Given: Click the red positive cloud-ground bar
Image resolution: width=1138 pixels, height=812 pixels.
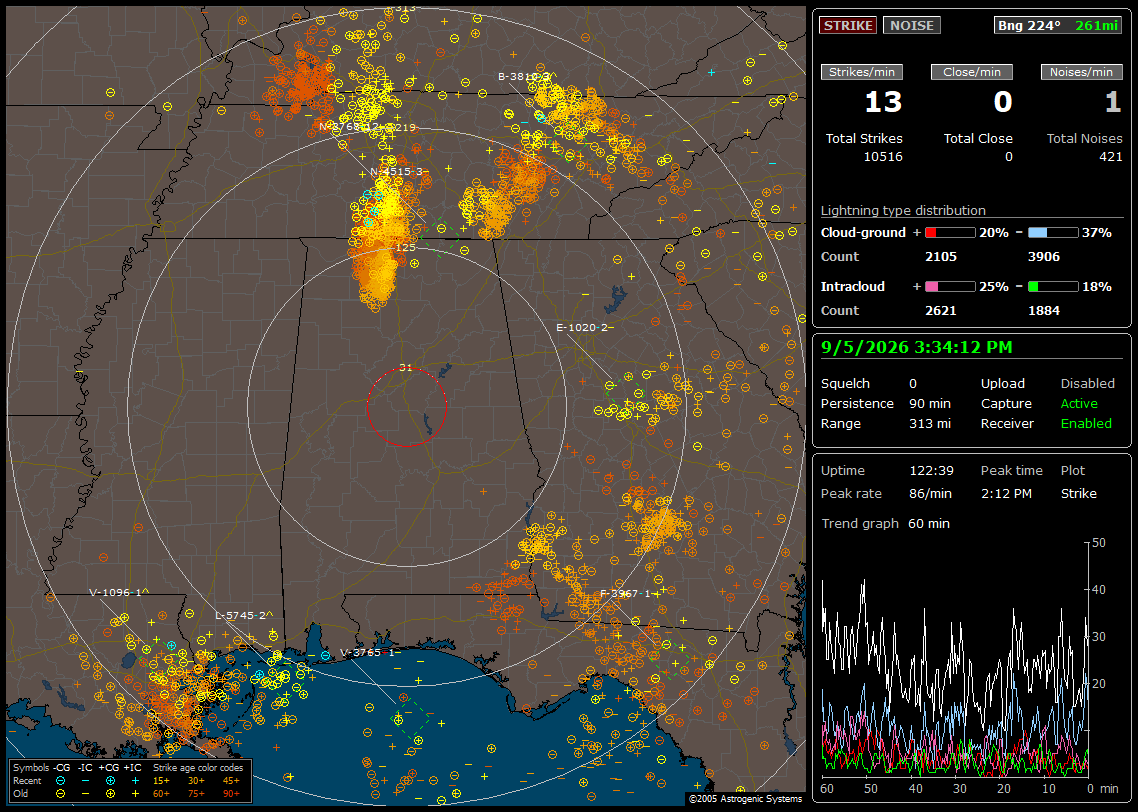Looking at the screenshot, I should [x=950, y=233].
